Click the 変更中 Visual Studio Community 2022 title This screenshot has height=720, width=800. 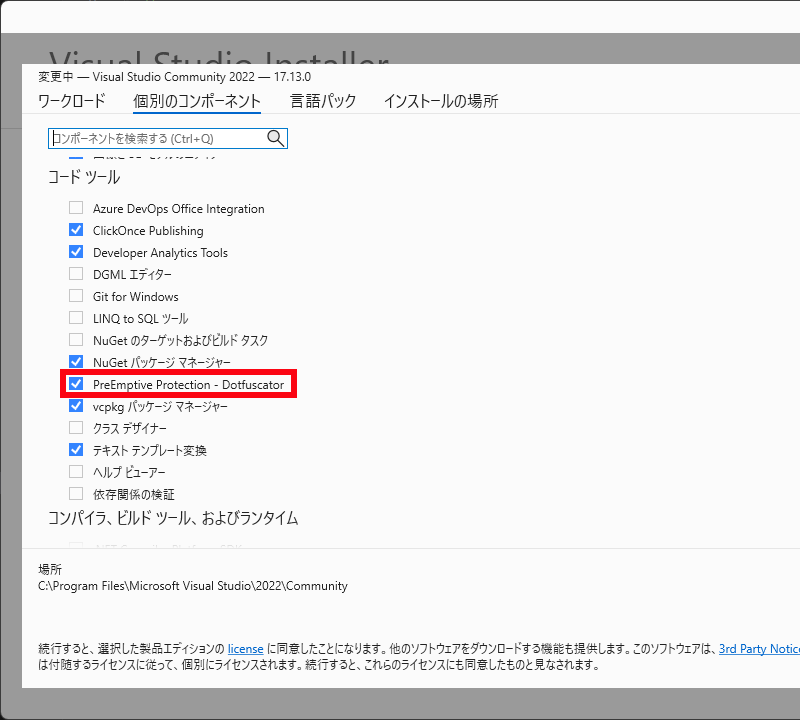[174, 77]
